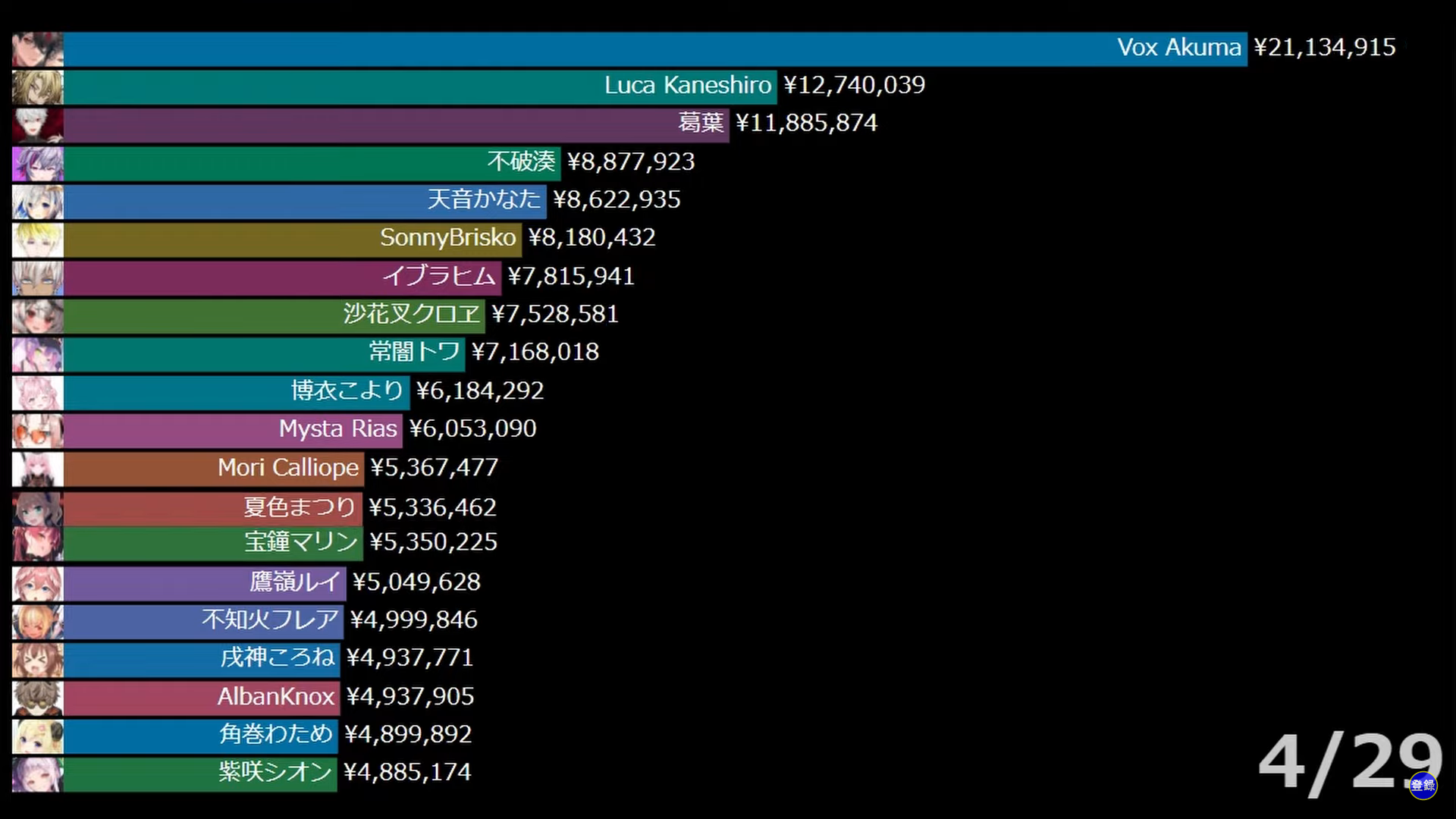Click the 不知火フレア name label

point(270,620)
